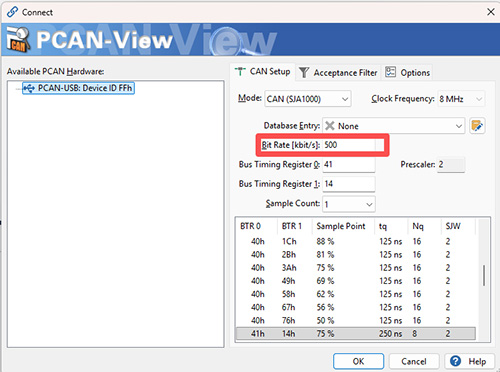Click the timing table vertical scrollbar

pyautogui.click(x=484, y=275)
